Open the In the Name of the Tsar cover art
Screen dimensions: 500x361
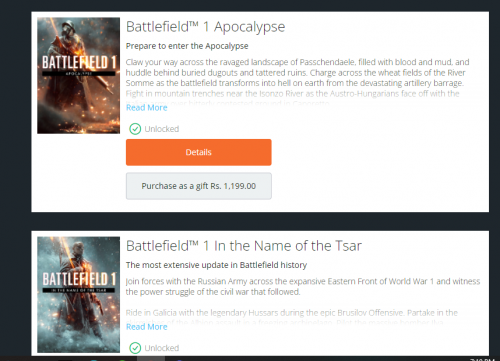79,295
